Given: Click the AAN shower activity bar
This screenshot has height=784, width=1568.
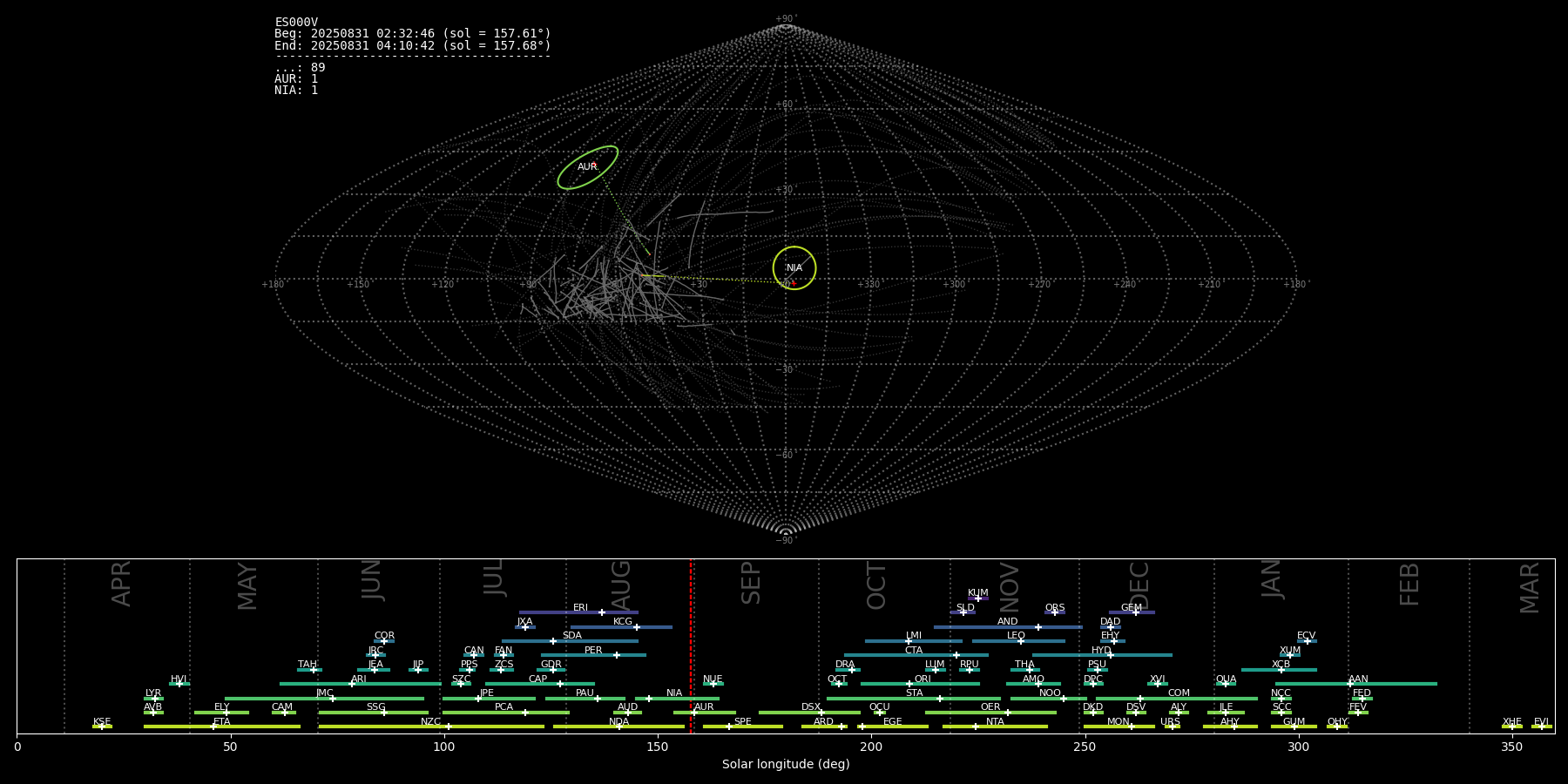Looking at the screenshot, I should [1356, 684].
